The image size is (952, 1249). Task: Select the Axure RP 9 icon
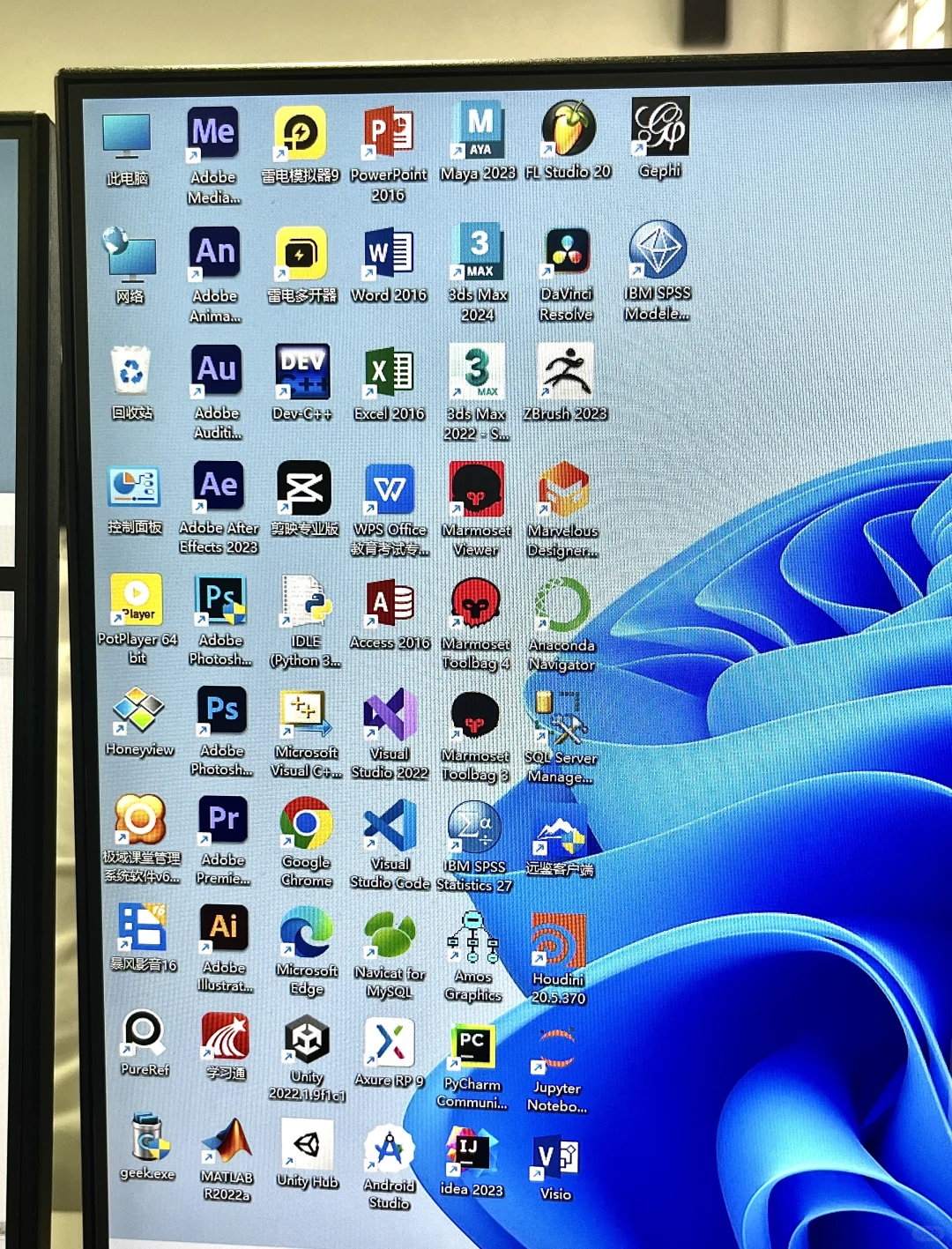(x=389, y=1043)
